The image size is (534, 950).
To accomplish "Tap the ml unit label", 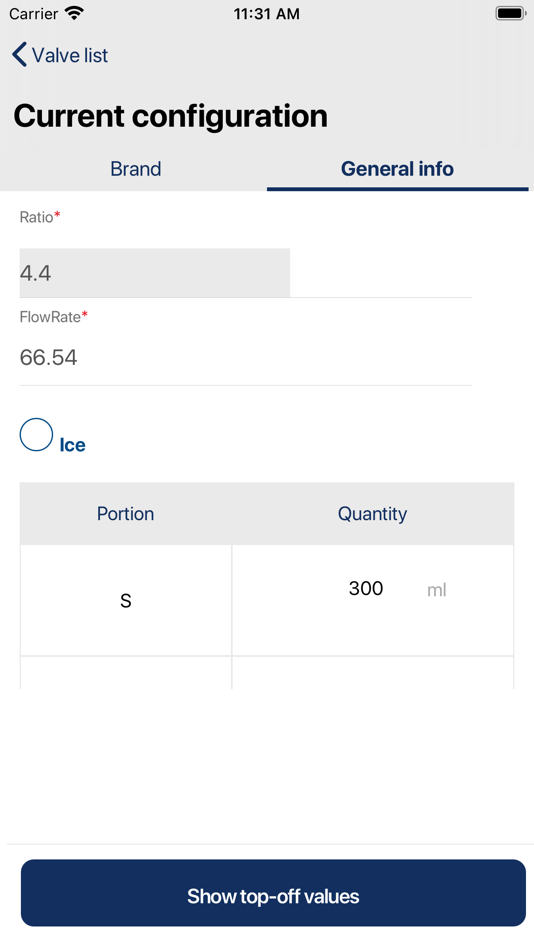I will click(436, 590).
